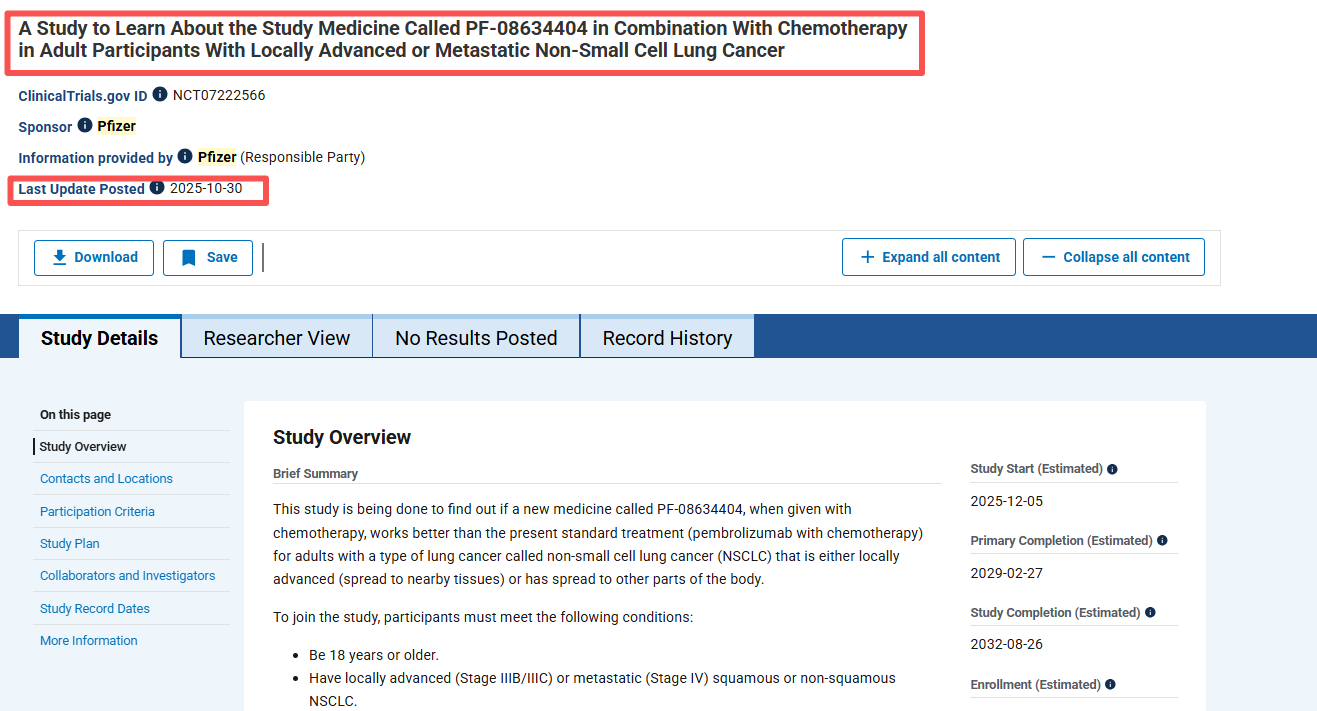Select the Study Details tab
The image size is (1317, 711).
click(99, 338)
